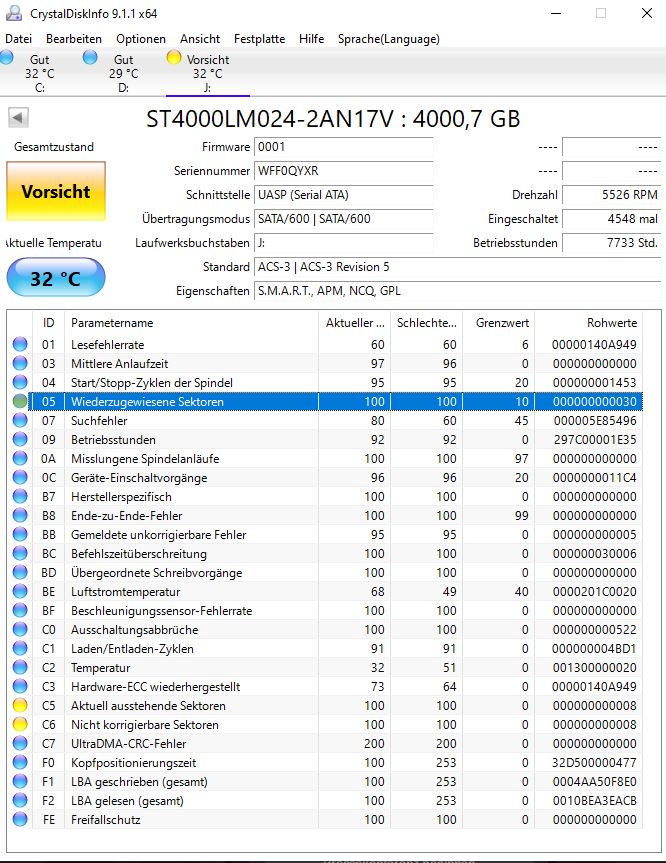Switch to the Gut 29 °C D: disk tab
The width and height of the screenshot is (666, 863).
click(123, 73)
